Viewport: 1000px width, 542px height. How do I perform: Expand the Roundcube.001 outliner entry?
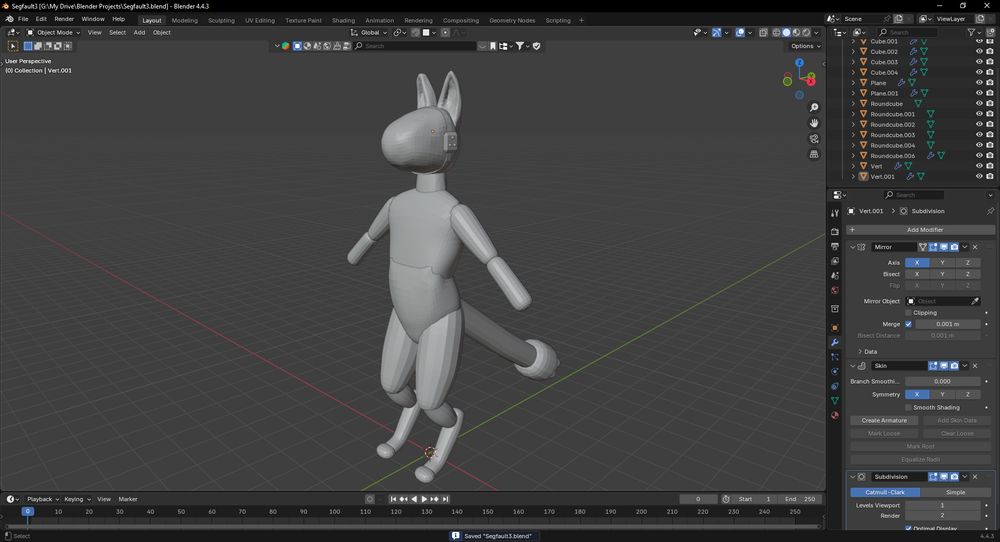click(x=853, y=114)
